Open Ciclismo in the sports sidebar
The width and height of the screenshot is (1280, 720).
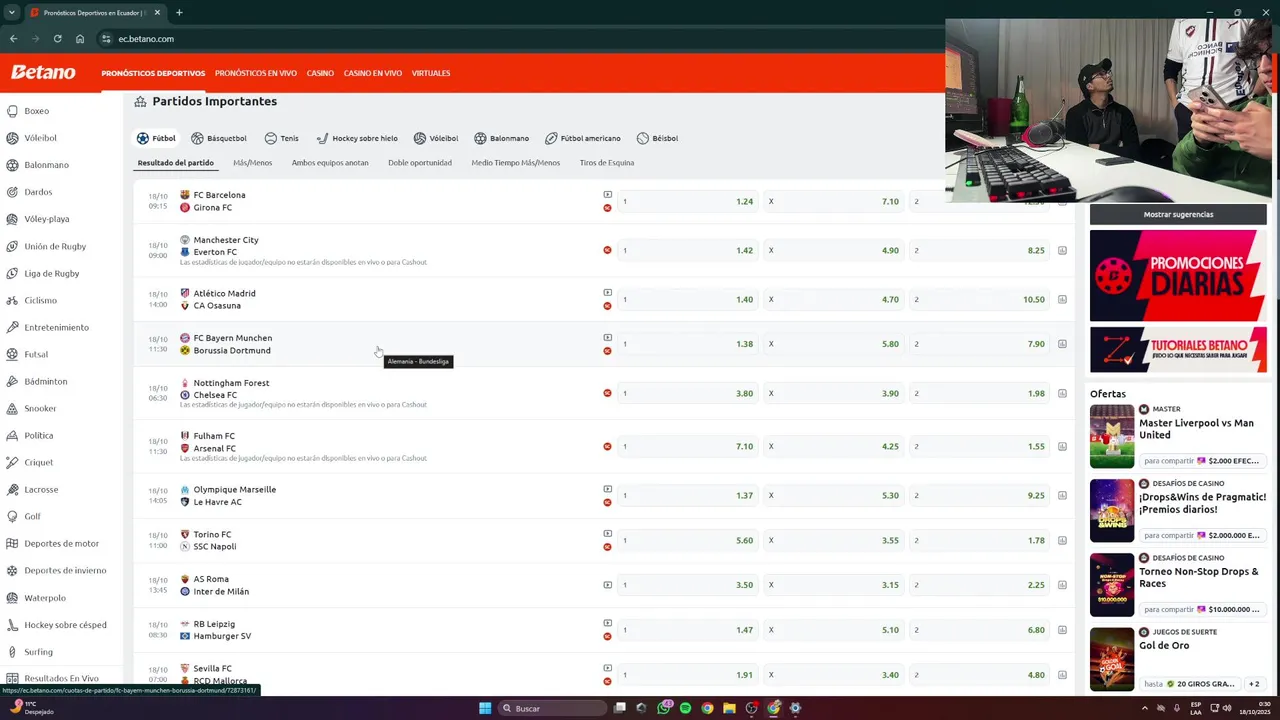pyautogui.click(x=40, y=300)
